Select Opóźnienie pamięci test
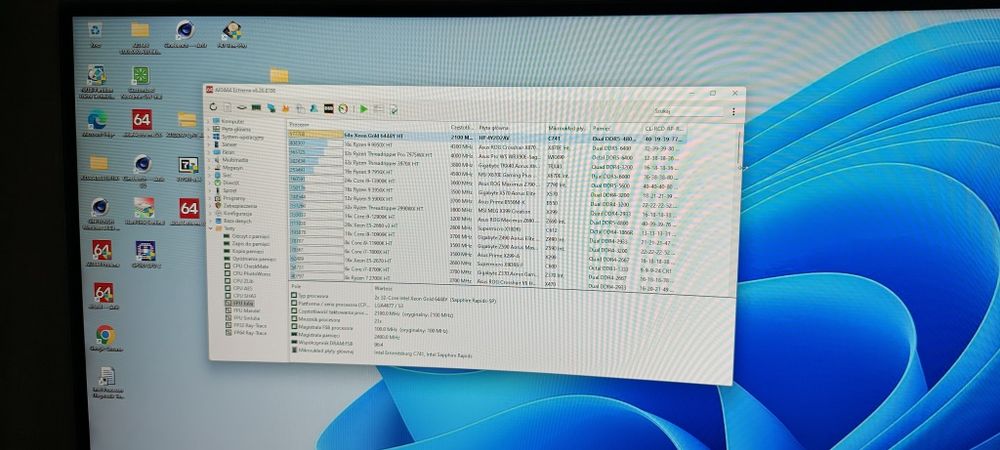The image size is (1000, 450). (x=249, y=259)
